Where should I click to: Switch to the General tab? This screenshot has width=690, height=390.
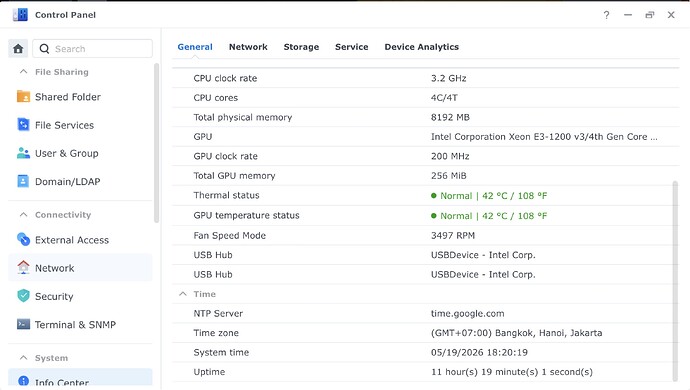pyautogui.click(x=195, y=47)
